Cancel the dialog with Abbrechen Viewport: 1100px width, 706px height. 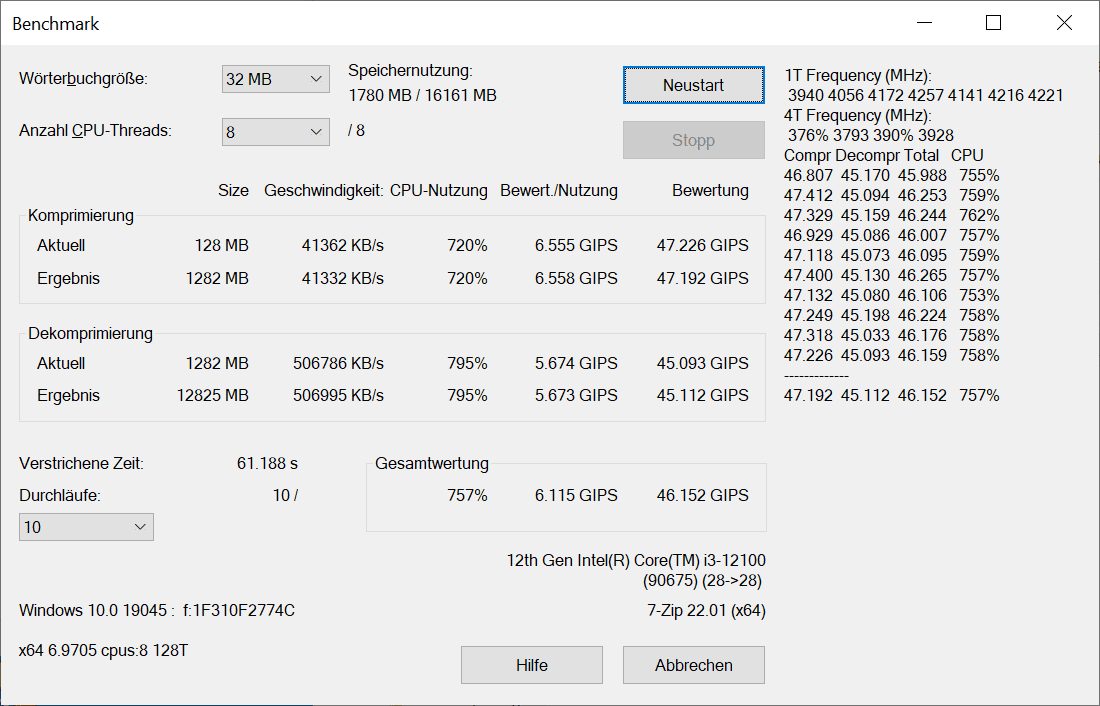tap(693, 665)
